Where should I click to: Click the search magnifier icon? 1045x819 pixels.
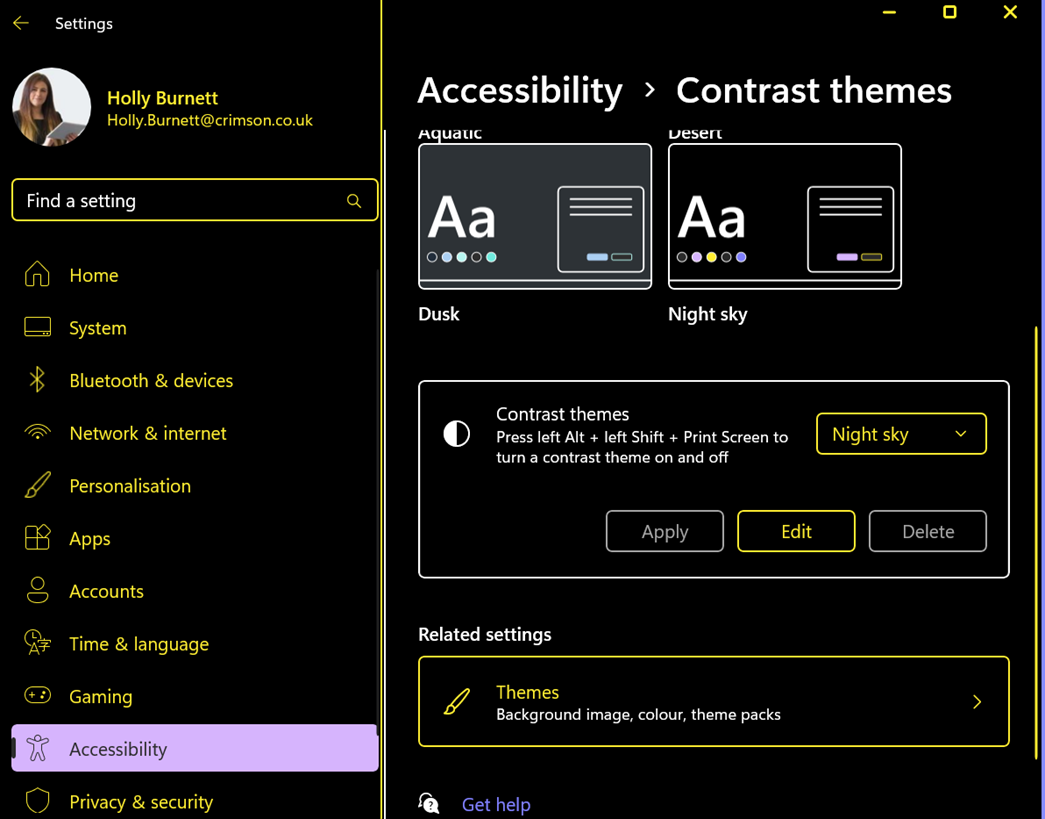point(354,201)
